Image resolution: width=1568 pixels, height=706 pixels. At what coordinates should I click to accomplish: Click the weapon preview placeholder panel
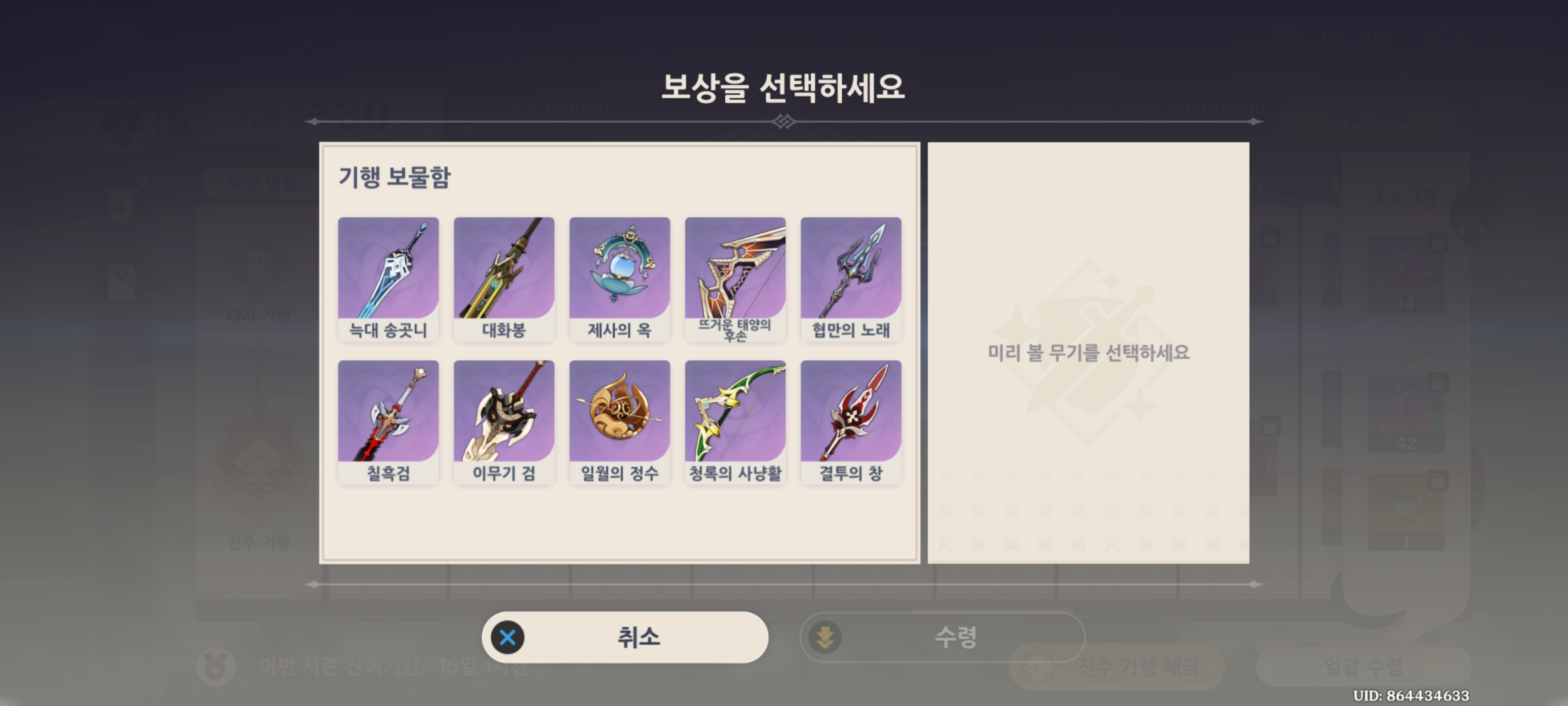(1088, 353)
